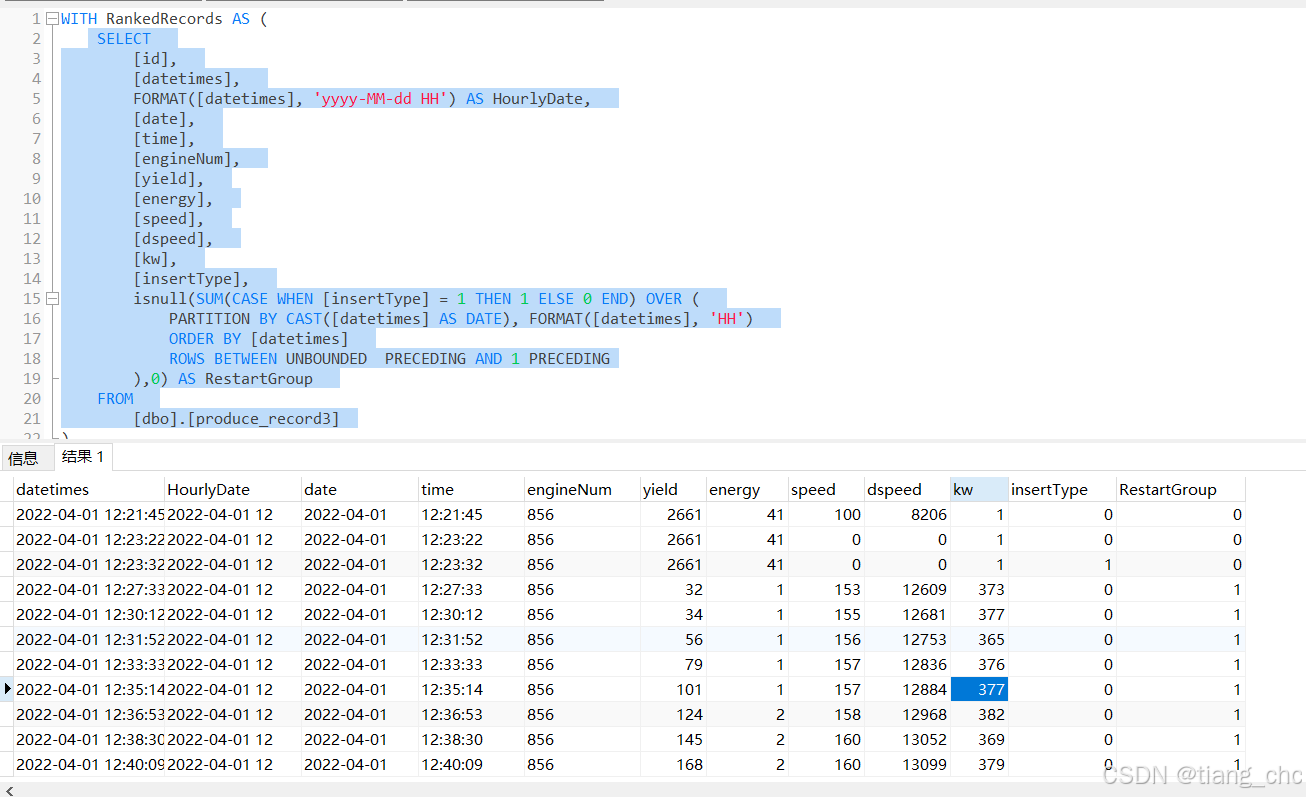The width and height of the screenshot is (1306, 797).
Task: Click the energy column header
Action: click(x=747, y=490)
